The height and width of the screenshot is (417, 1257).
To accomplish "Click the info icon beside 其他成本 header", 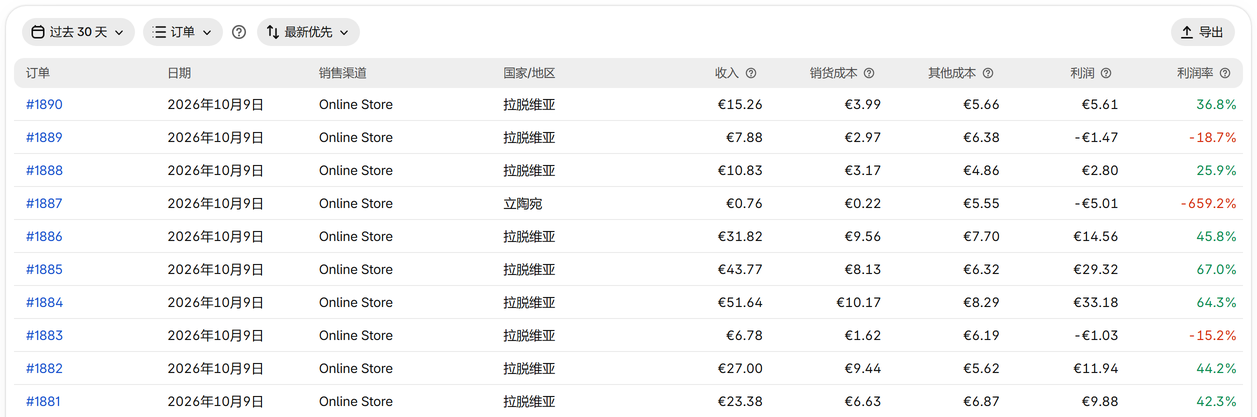I will click(x=988, y=73).
